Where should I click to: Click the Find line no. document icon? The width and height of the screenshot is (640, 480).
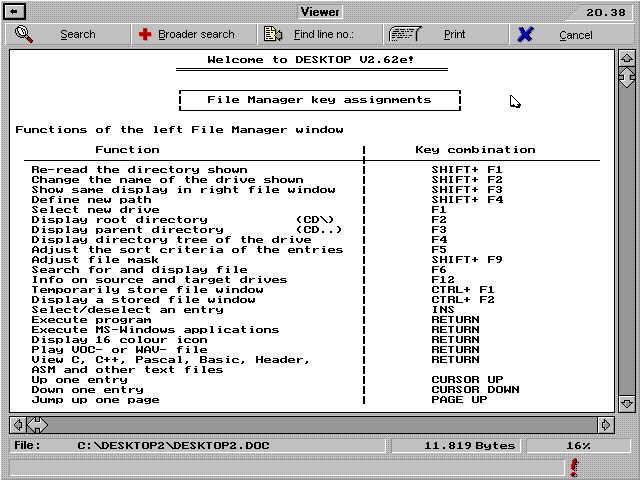pos(273,34)
